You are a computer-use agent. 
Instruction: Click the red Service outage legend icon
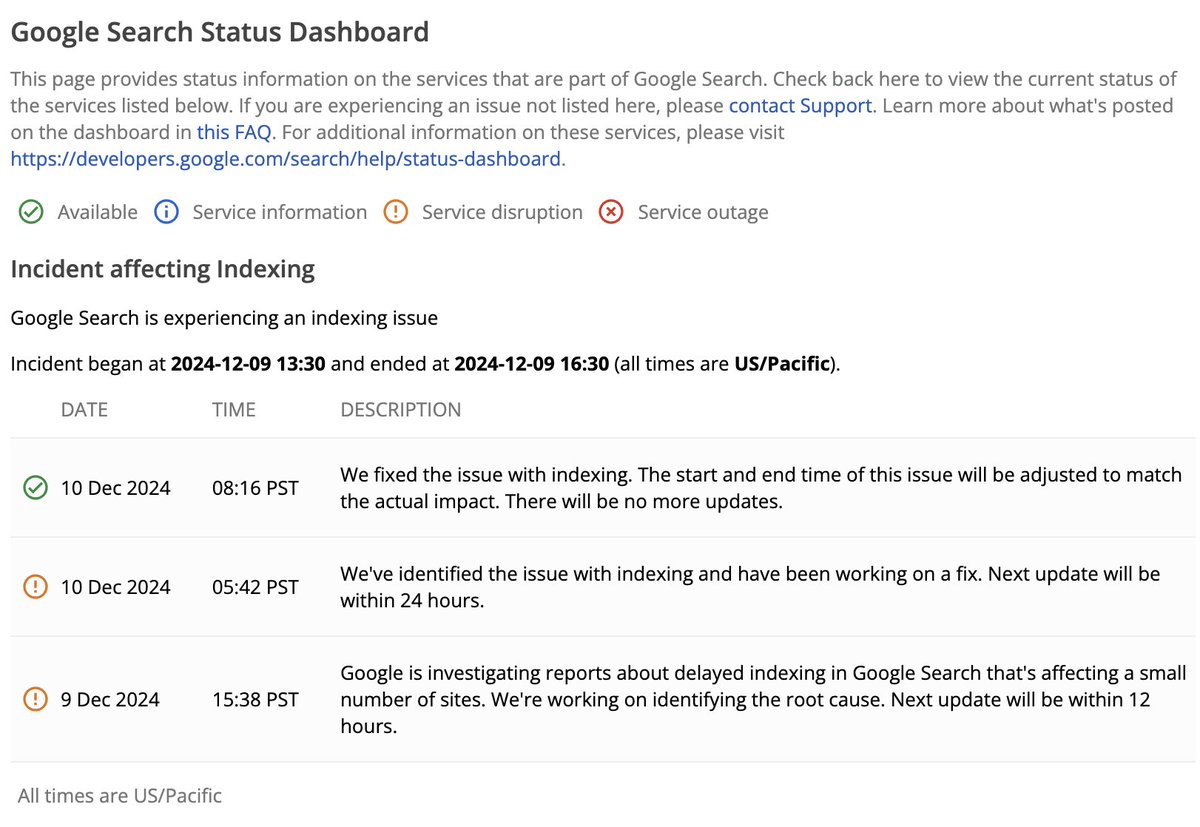point(611,212)
